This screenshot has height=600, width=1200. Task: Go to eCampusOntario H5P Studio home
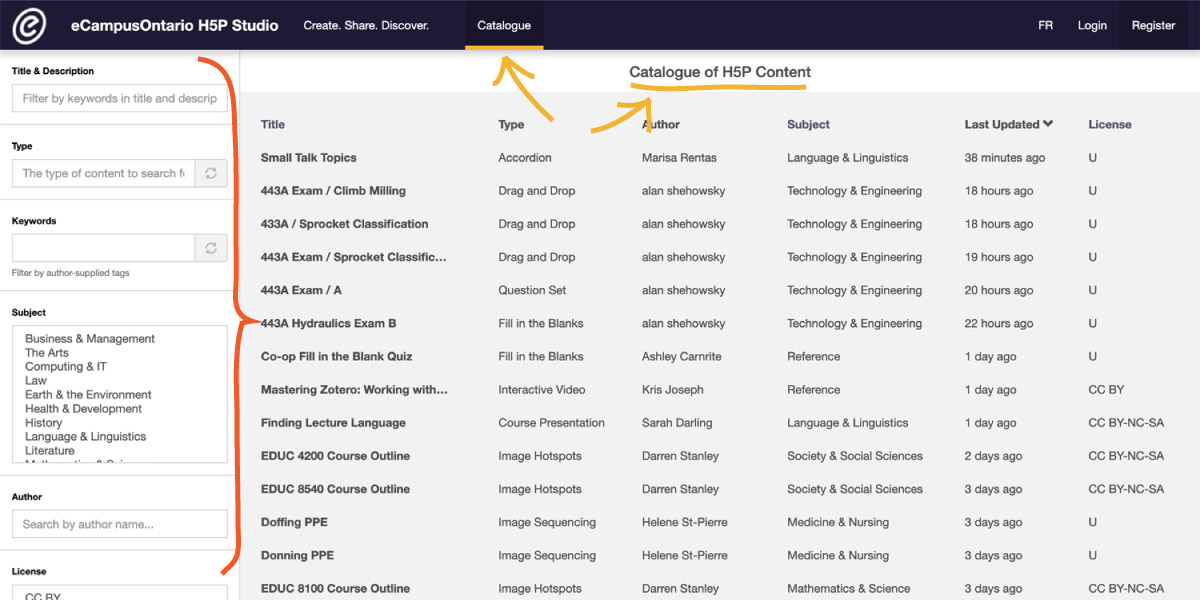point(175,25)
